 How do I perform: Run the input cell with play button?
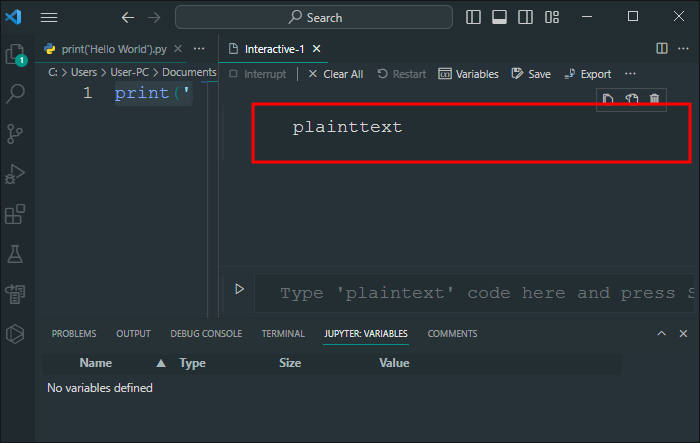coord(239,289)
